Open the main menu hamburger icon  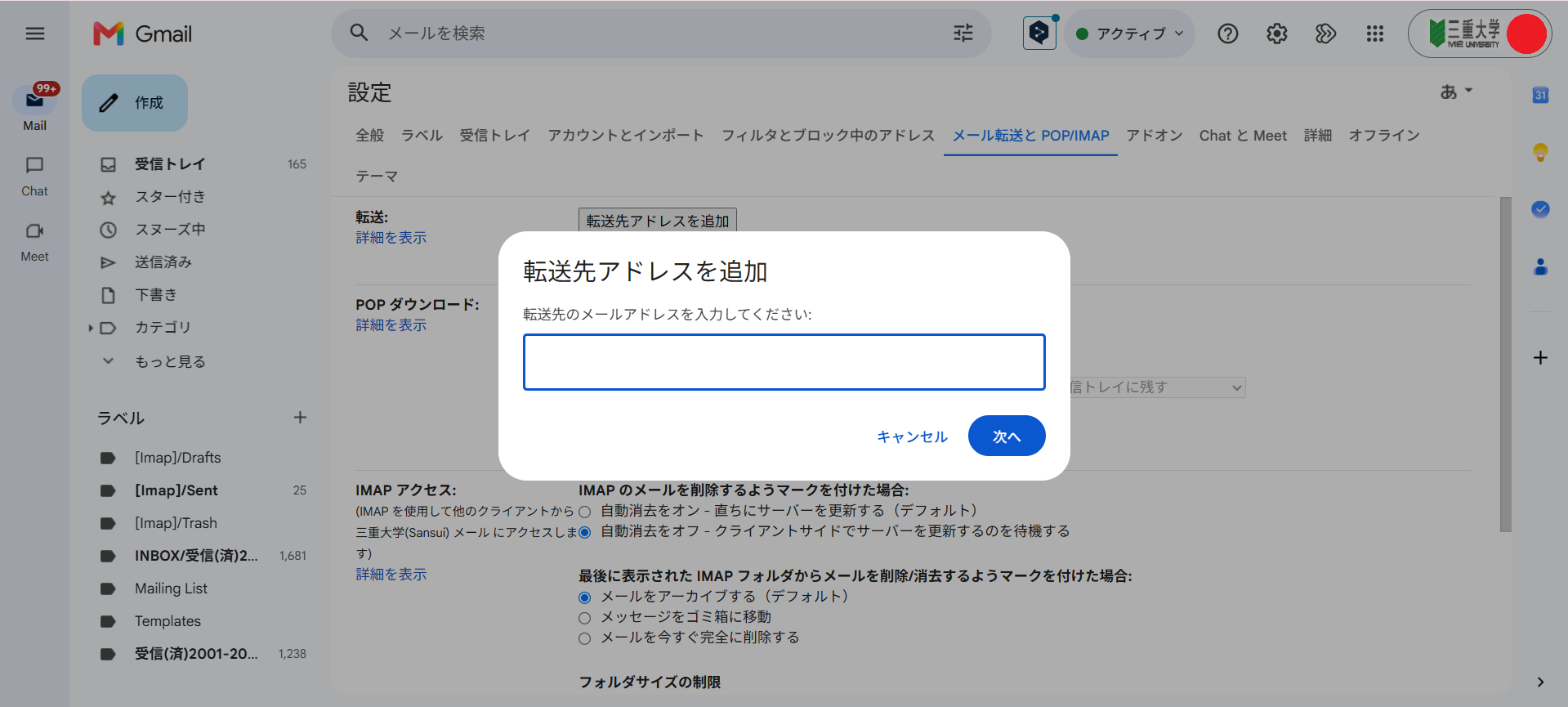35,34
